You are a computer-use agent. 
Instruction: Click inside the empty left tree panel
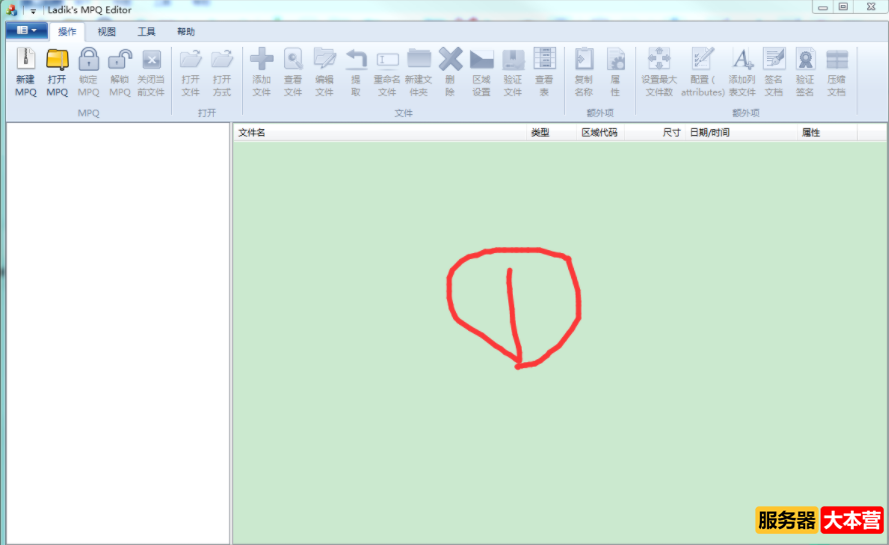pyautogui.click(x=118, y=330)
